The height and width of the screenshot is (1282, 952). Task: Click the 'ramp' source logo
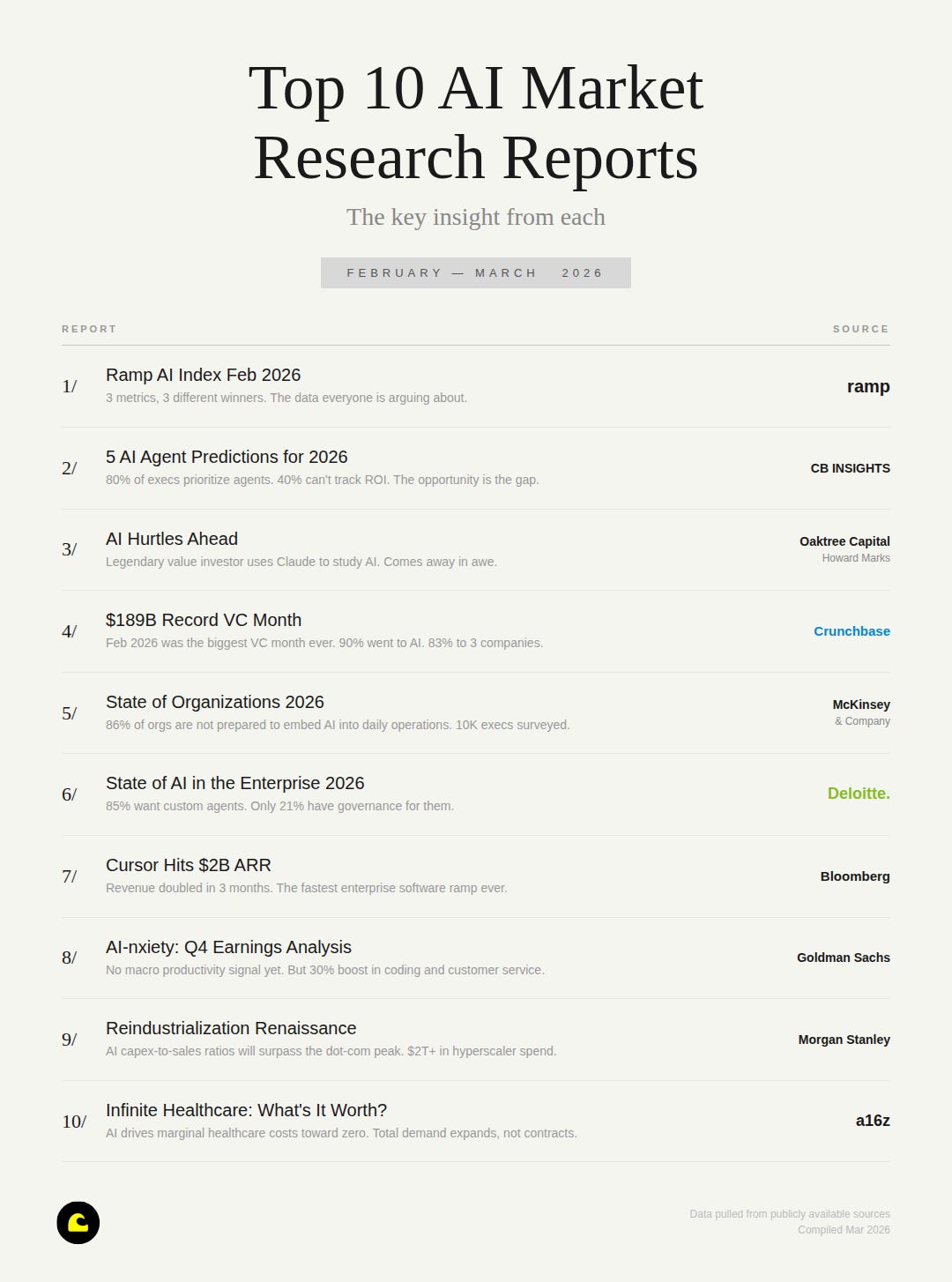(868, 386)
